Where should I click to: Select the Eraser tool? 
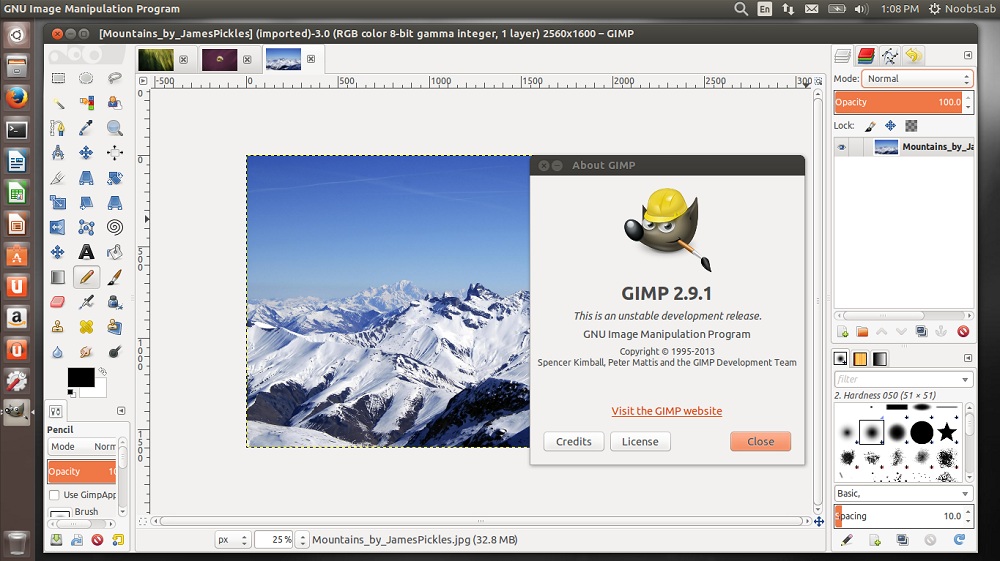[58, 302]
